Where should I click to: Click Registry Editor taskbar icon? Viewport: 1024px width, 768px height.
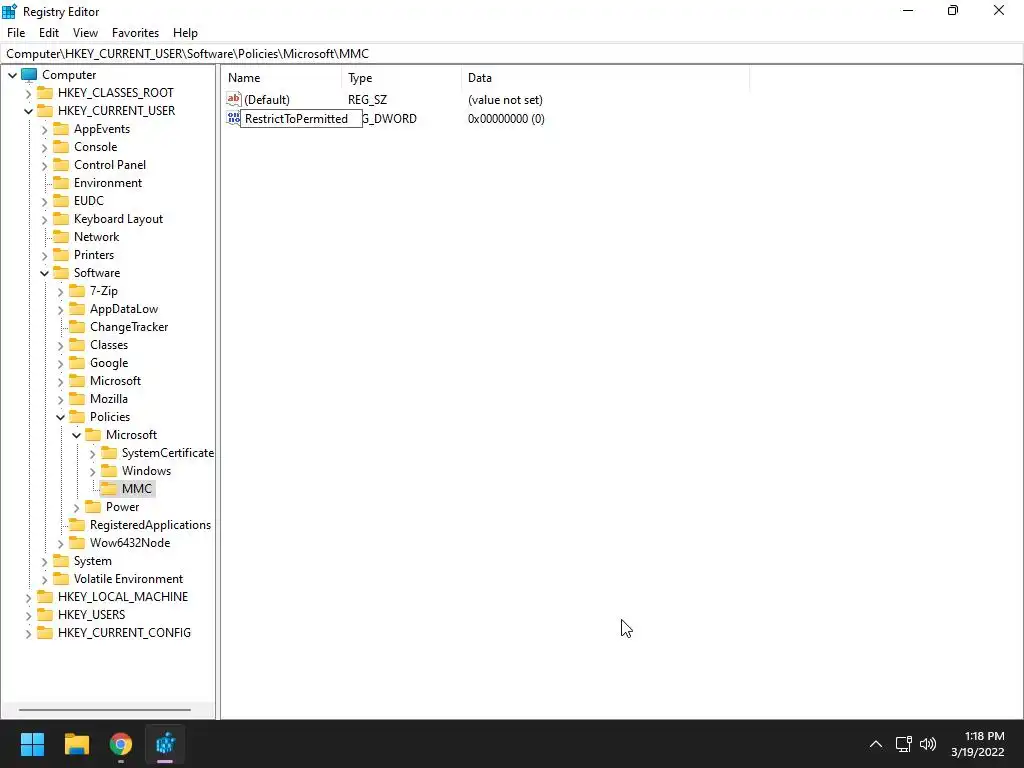pos(165,744)
